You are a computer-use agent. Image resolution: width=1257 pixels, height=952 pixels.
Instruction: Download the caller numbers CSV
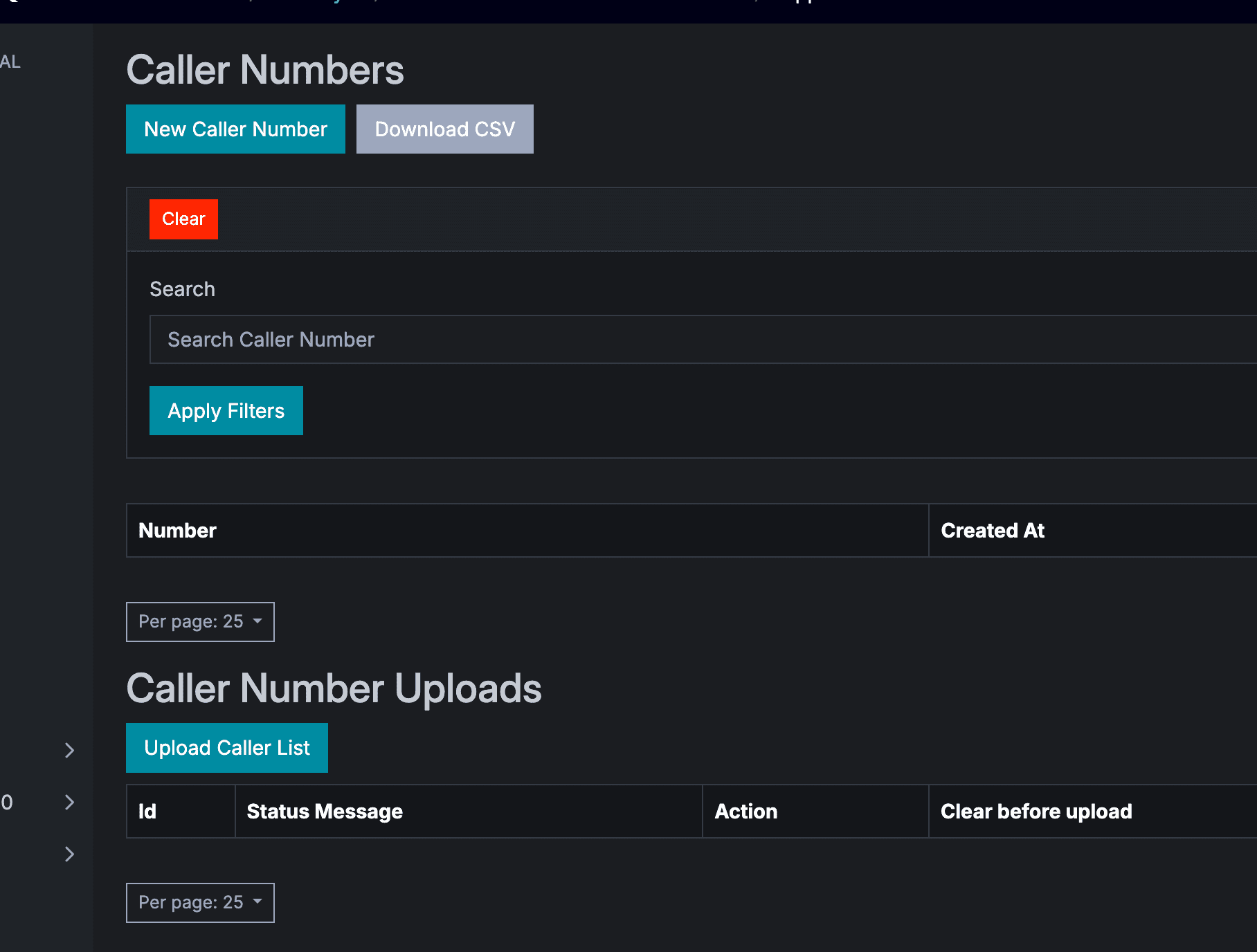pos(445,129)
